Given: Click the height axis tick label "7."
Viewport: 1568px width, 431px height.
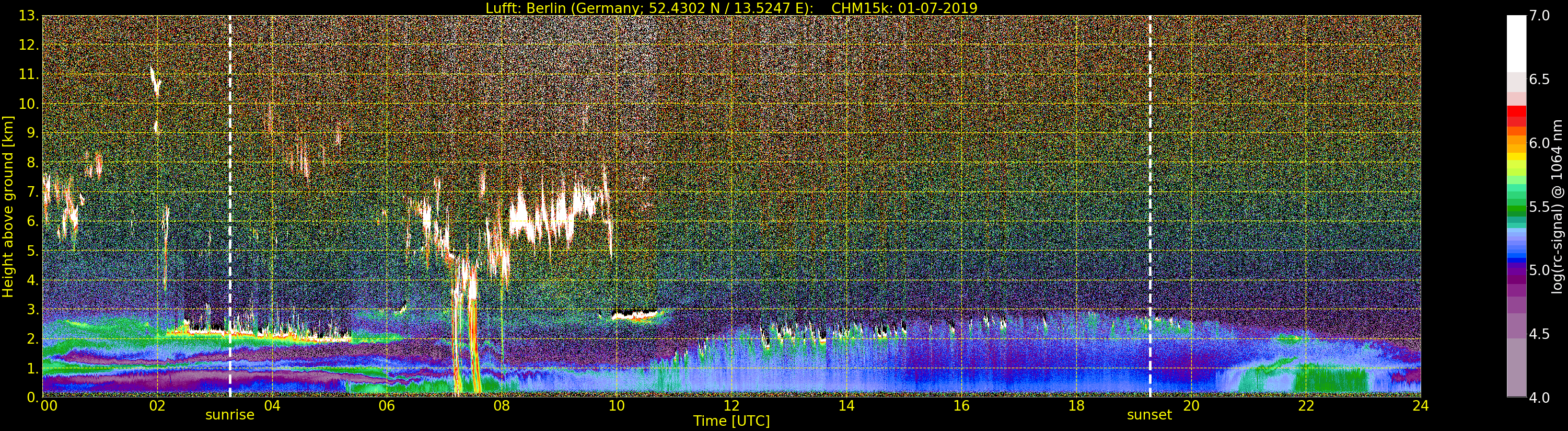Looking at the screenshot, I should click(32, 192).
